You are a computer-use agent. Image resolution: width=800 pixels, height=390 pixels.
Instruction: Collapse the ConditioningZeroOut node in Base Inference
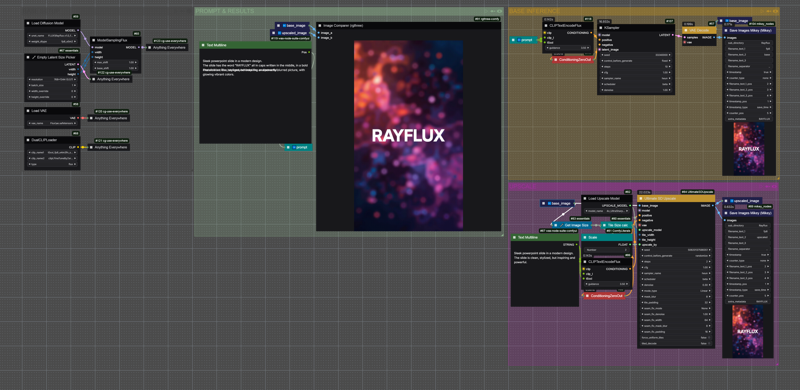pyautogui.click(x=556, y=60)
